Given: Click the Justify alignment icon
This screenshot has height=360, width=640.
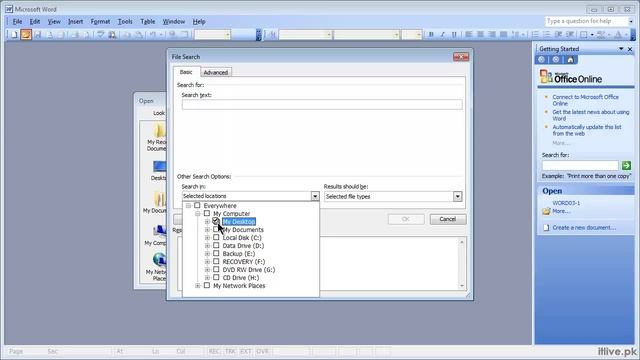Looking at the screenshot, I should [x=503, y=35].
